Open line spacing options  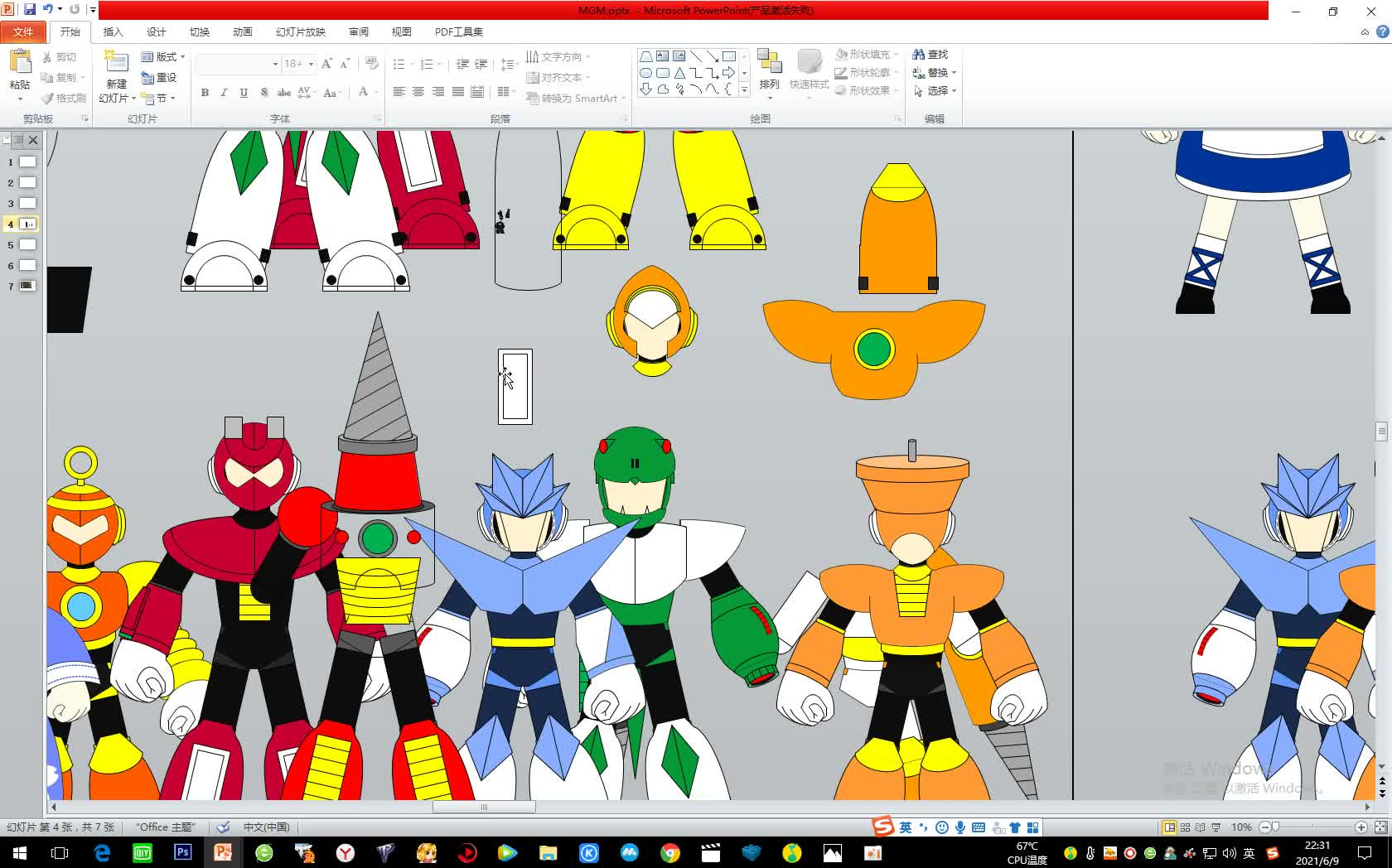point(509,65)
